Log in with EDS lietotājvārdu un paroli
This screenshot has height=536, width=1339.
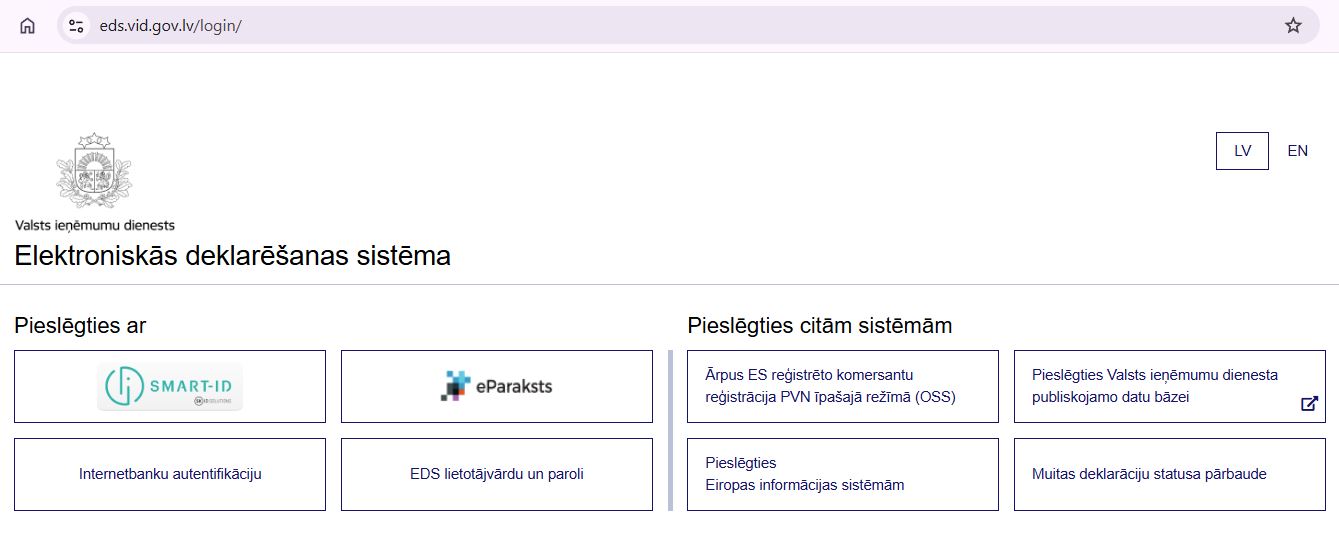click(x=497, y=474)
